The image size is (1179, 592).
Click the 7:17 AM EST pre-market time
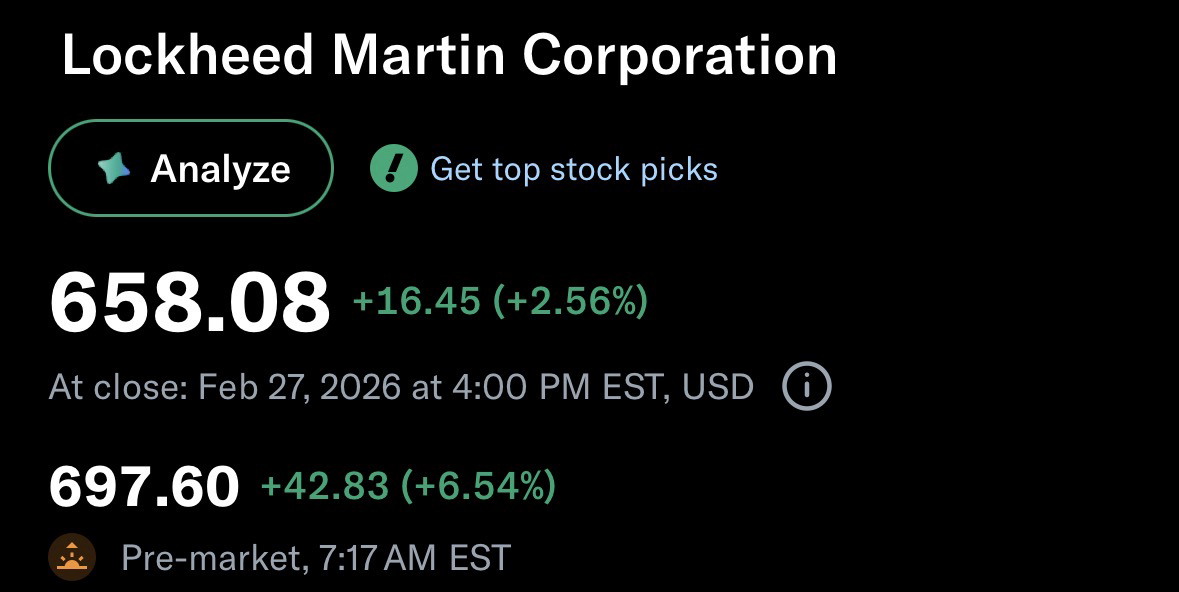pos(415,558)
